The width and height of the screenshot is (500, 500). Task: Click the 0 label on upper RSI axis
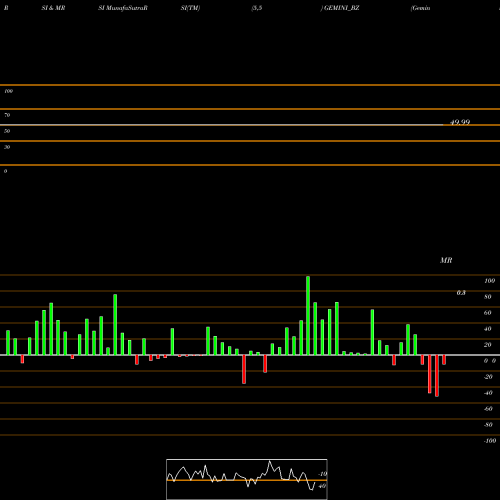click(x=5, y=171)
